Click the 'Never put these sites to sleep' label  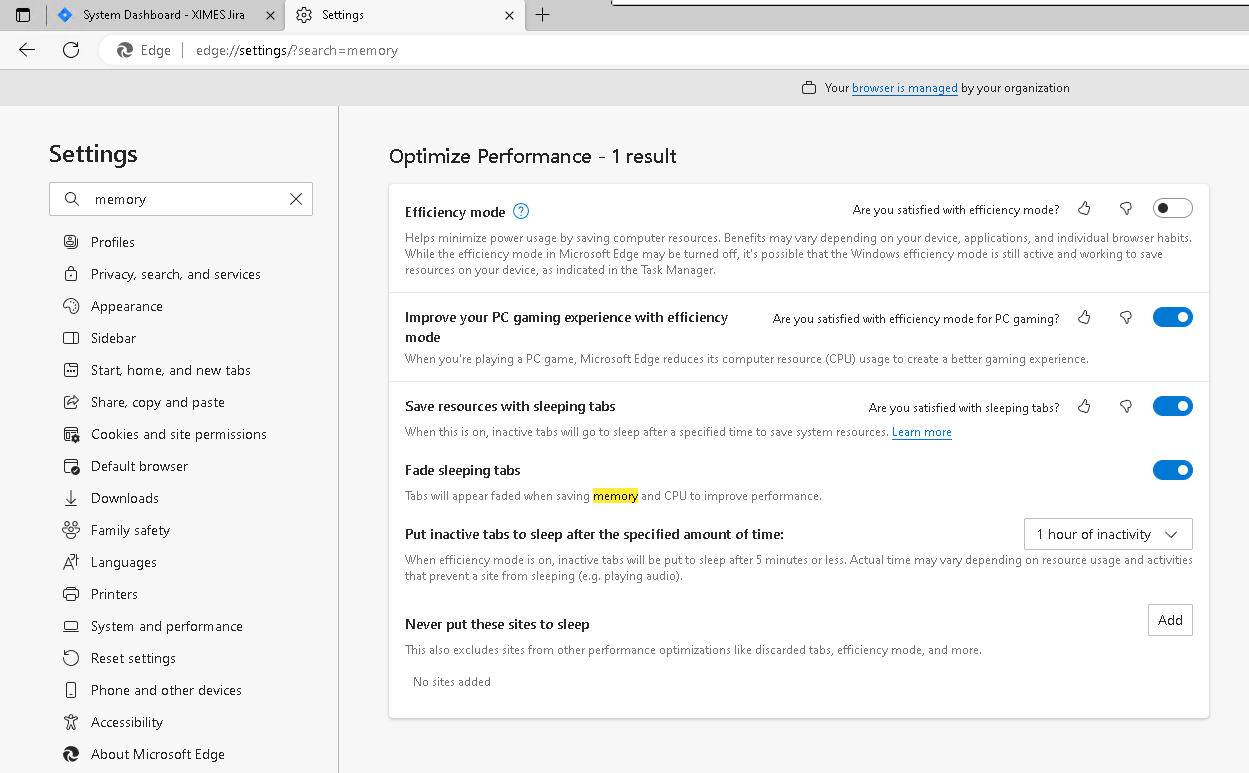(x=497, y=624)
